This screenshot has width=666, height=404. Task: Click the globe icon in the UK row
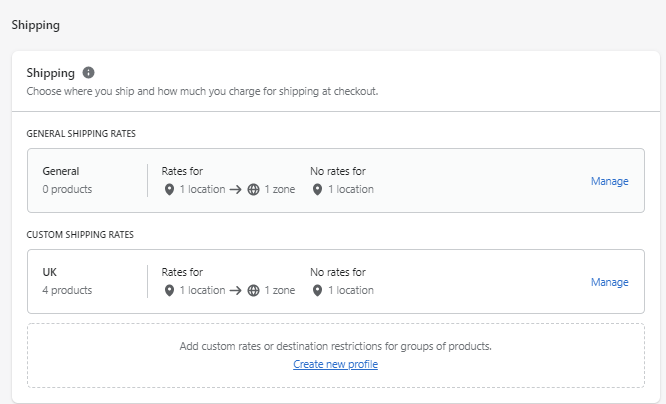(254, 290)
